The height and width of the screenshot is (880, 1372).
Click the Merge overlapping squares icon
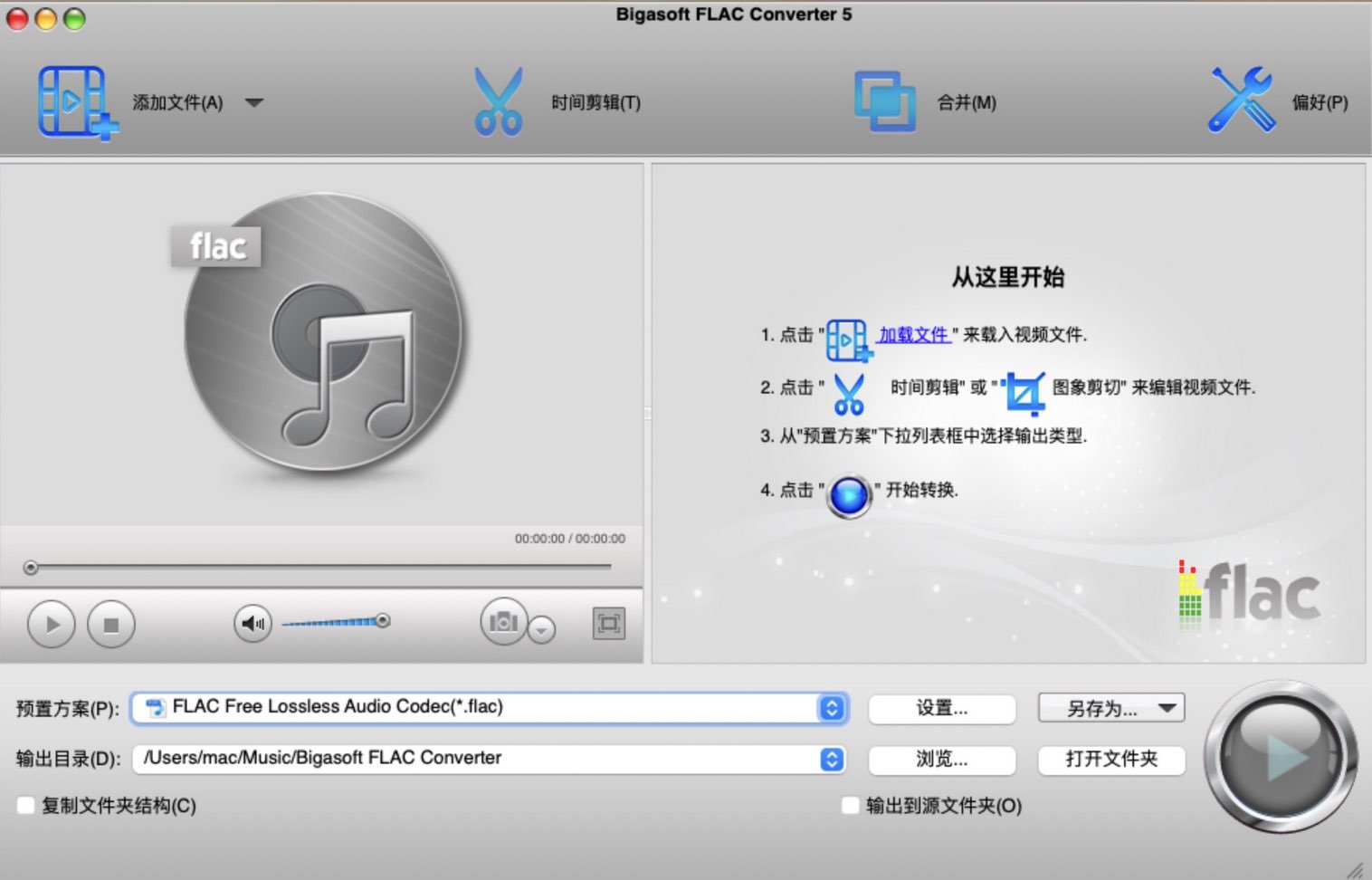point(884,101)
